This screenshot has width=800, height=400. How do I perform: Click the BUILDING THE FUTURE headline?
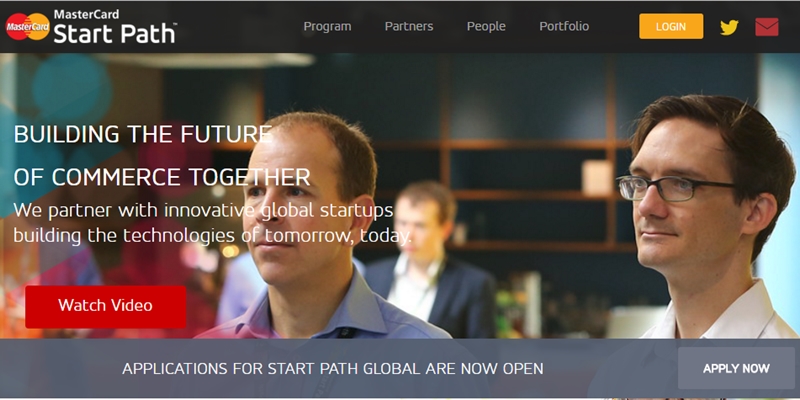pyautogui.click(x=143, y=134)
